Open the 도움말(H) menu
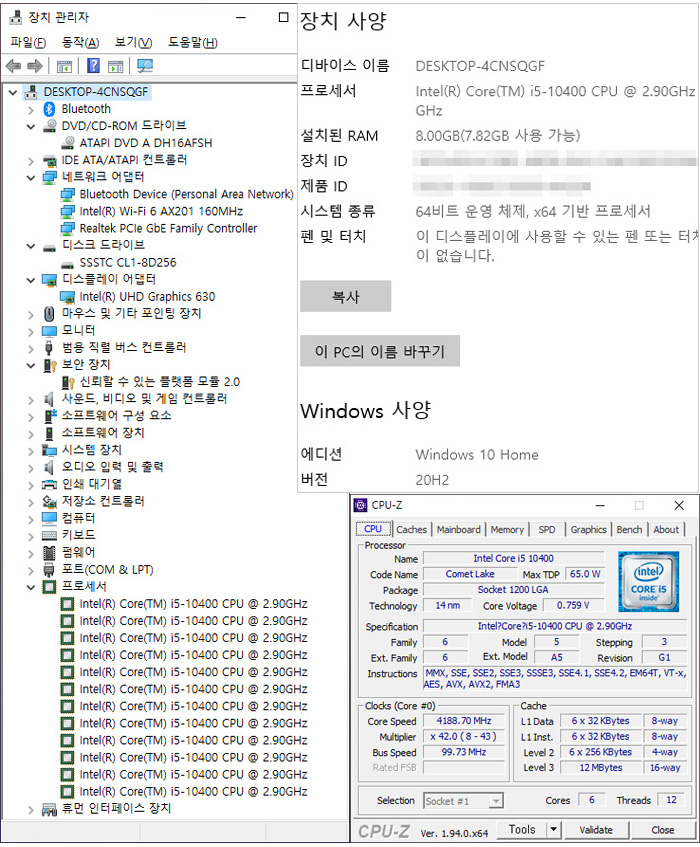Screen dimensions: 700x847 (x=193, y=42)
